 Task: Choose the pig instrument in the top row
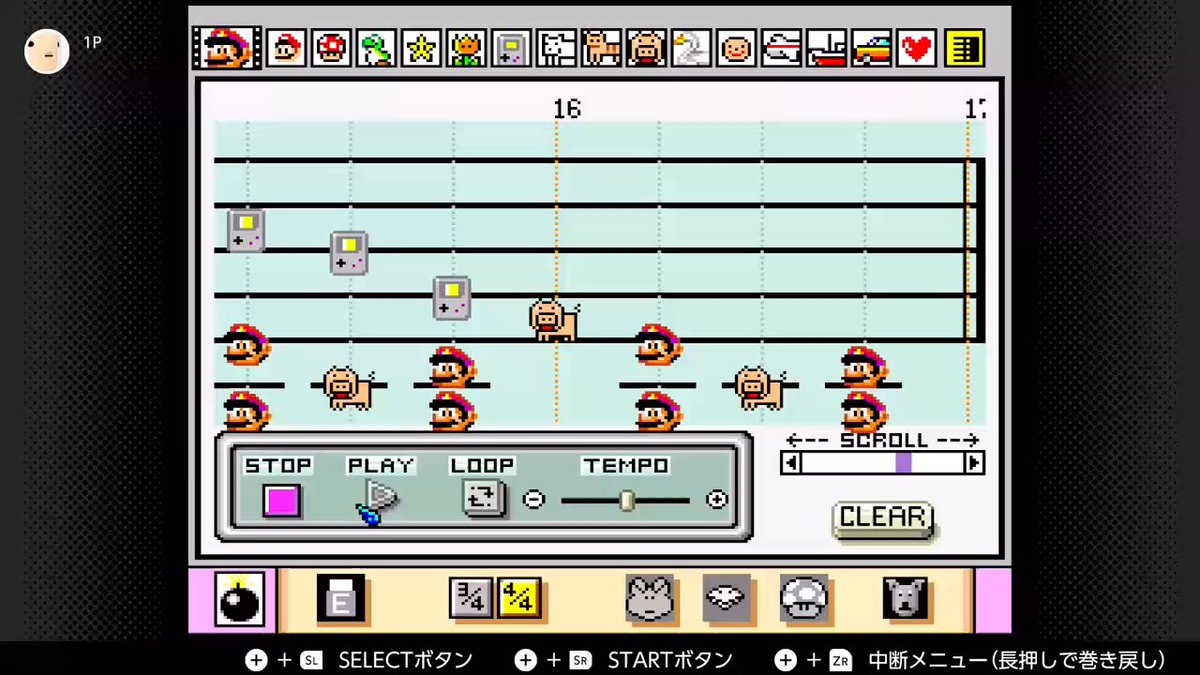(646, 47)
